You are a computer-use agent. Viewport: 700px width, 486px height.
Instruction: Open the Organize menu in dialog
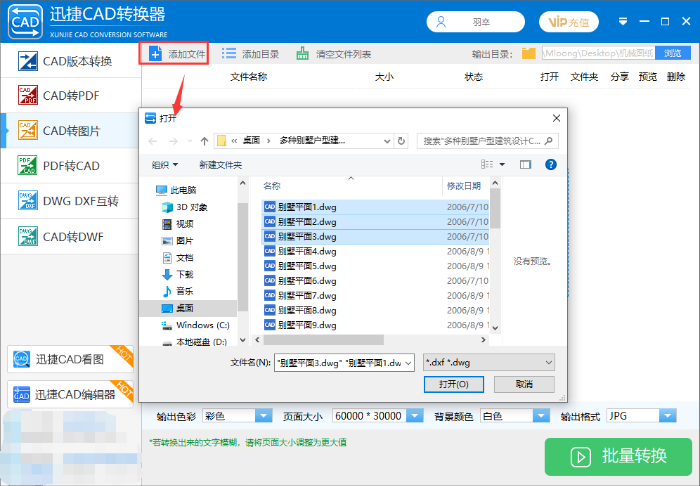click(x=165, y=165)
